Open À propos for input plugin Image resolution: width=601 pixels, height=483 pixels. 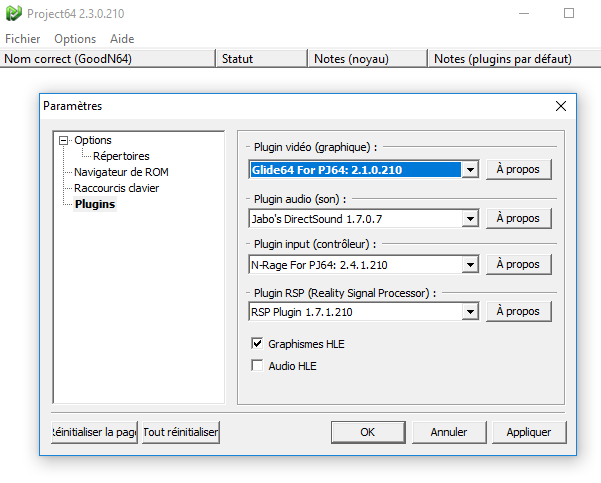(x=519, y=264)
